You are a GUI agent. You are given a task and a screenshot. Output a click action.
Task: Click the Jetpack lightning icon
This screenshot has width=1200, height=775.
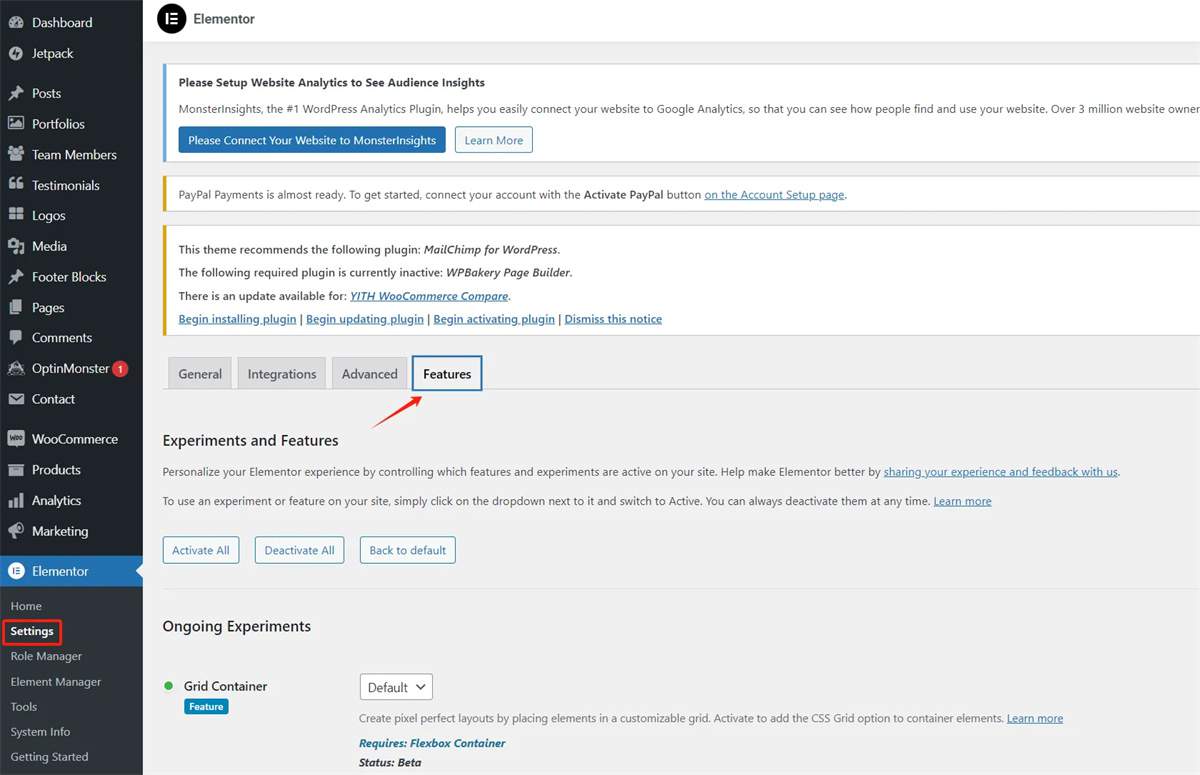click(x=16, y=54)
